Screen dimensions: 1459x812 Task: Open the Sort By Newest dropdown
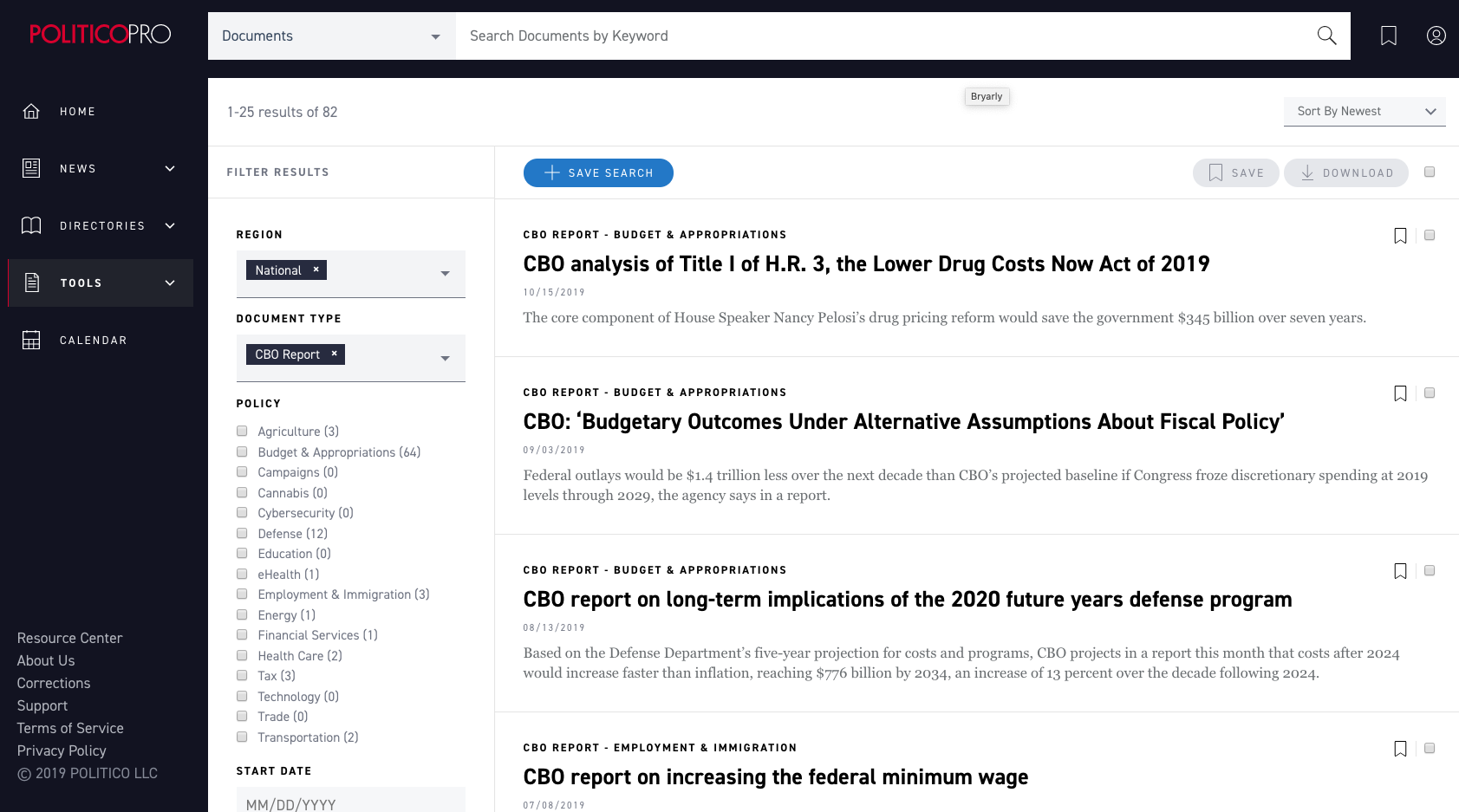tap(1365, 111)
